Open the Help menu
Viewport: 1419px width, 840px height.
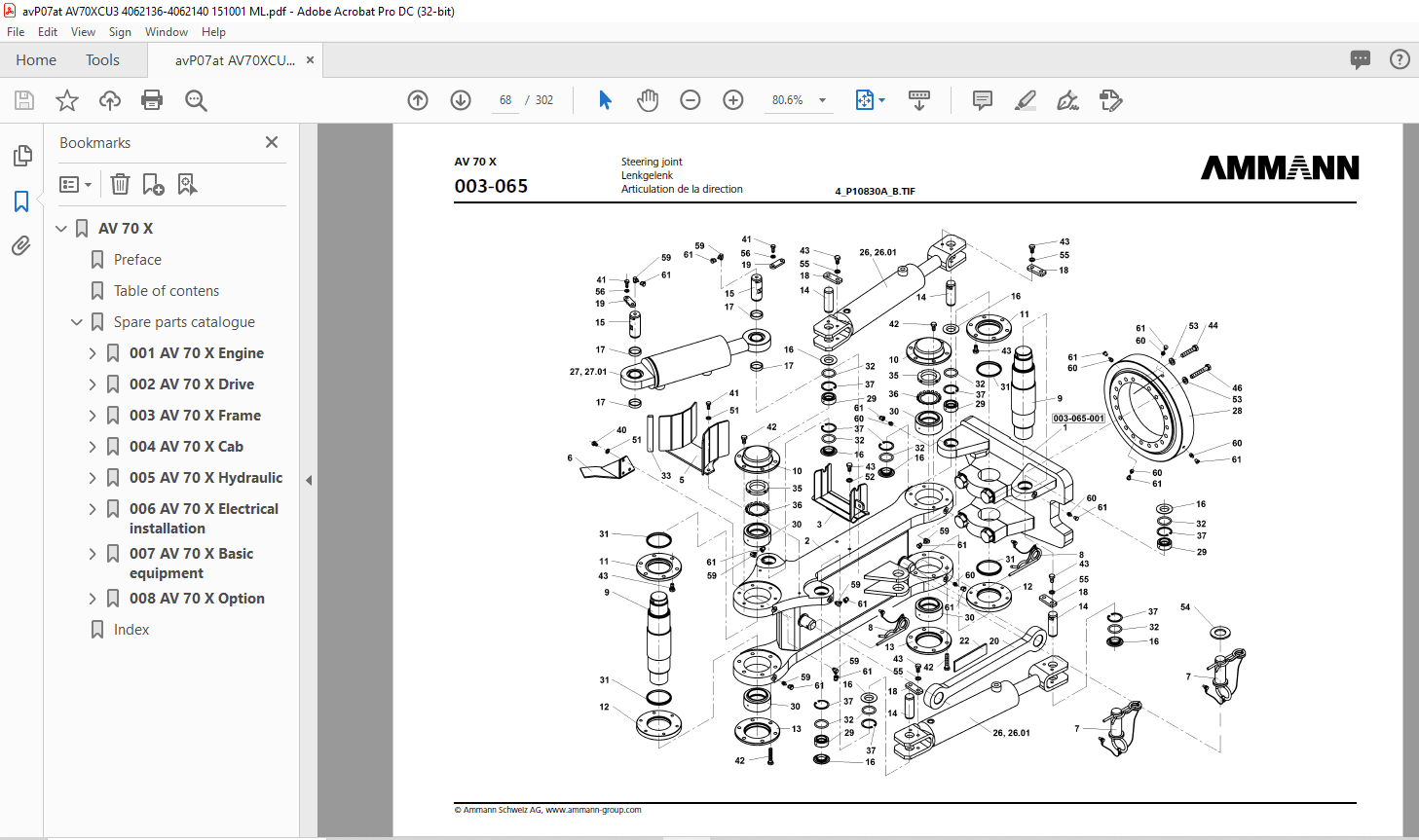click(213, 32)
